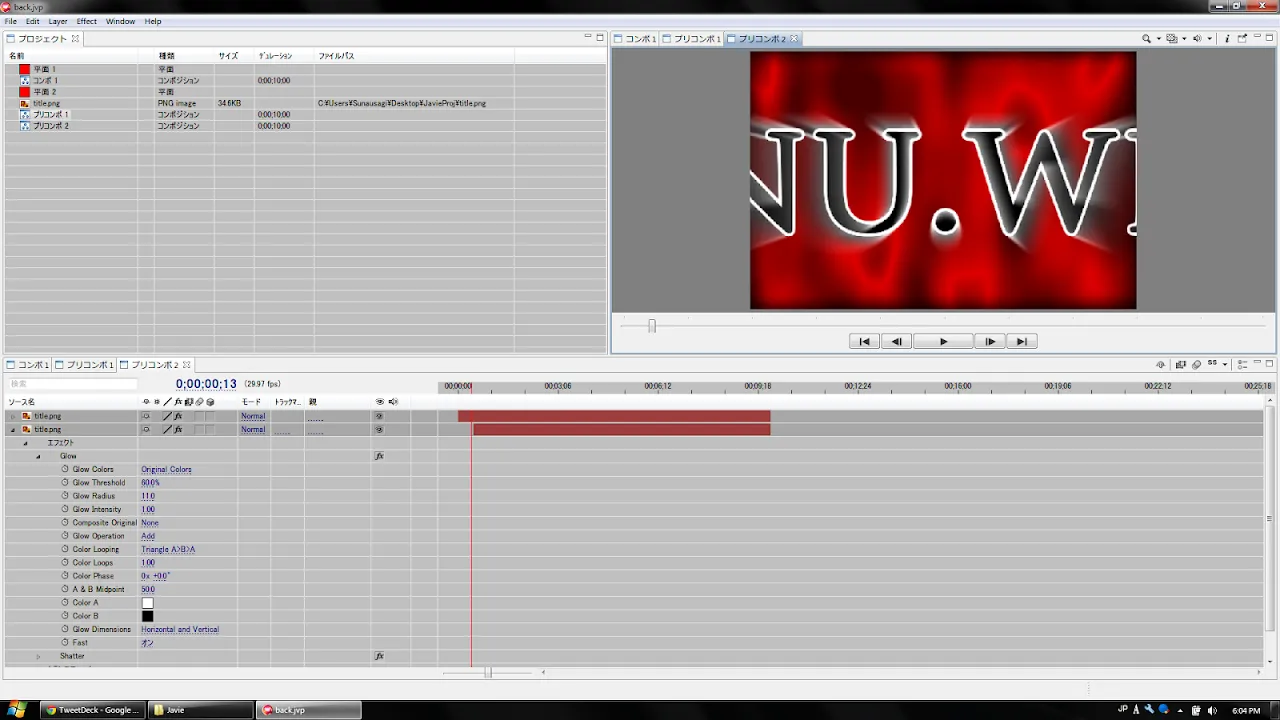Click the frame blend icon in timeline toolbar
The width and height of the screenshot is (1280, 720).
tap(1181, 365)
